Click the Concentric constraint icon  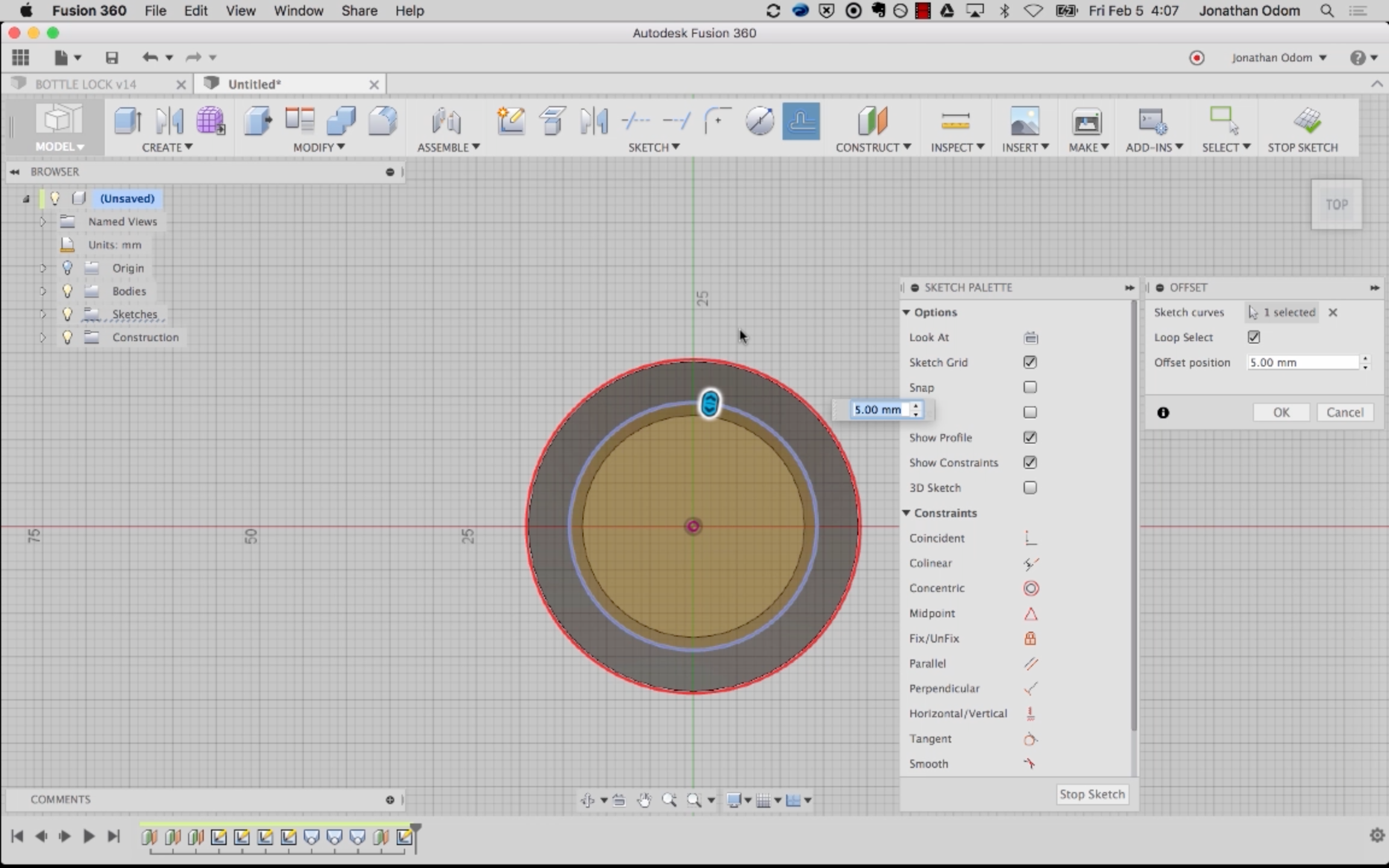[1031, 588]
